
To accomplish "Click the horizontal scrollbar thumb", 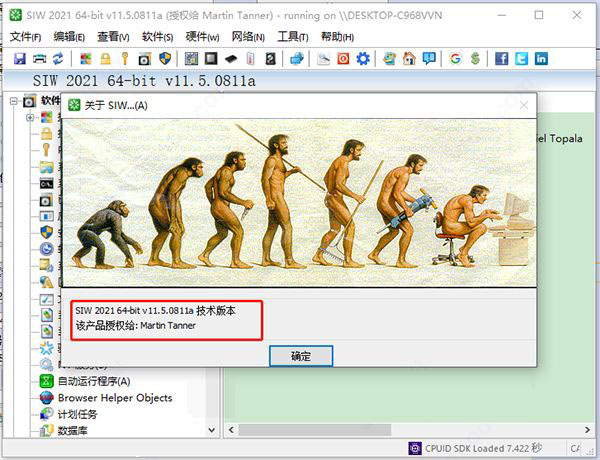I will 315,430.
